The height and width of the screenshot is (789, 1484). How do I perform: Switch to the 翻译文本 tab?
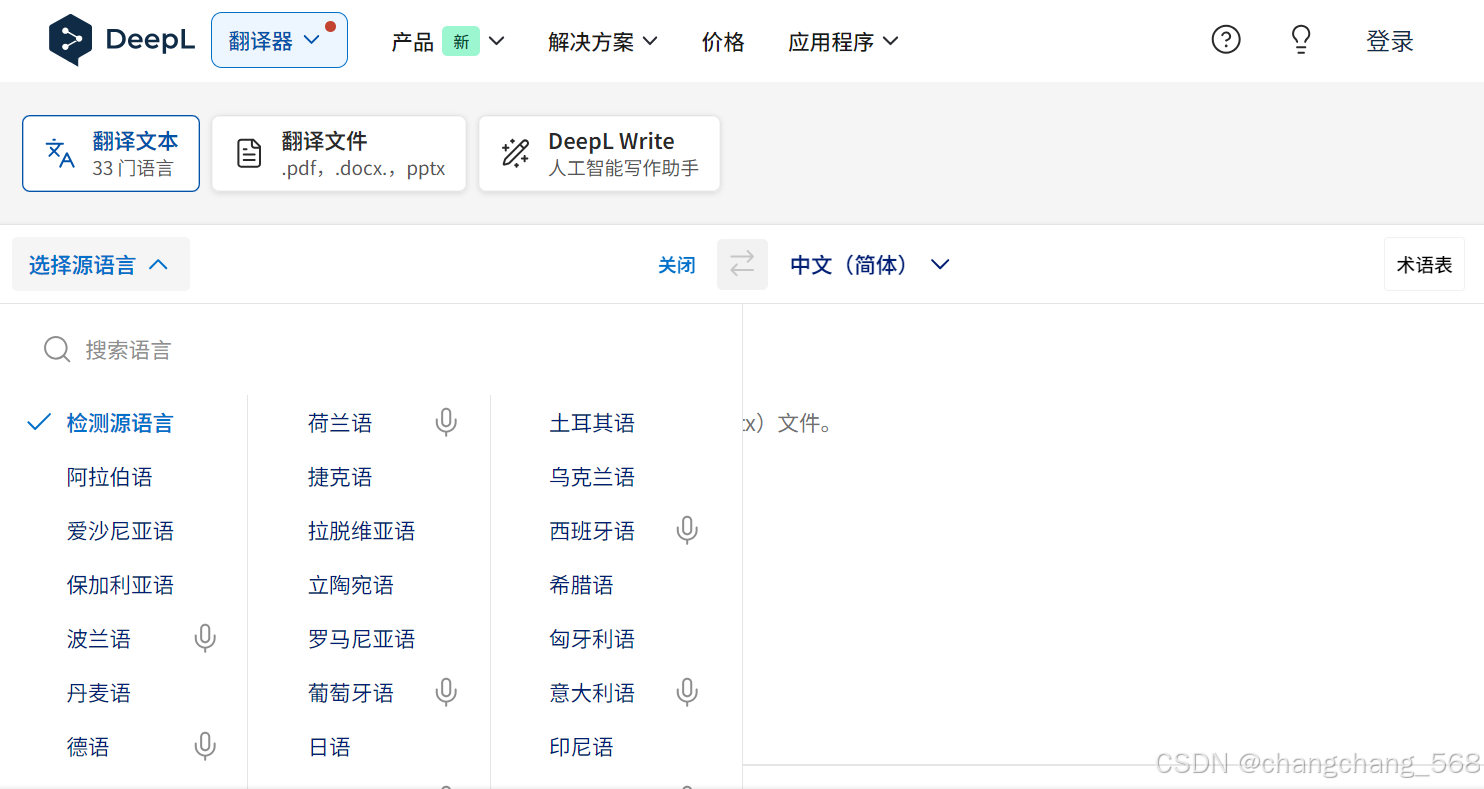point(111,153)
